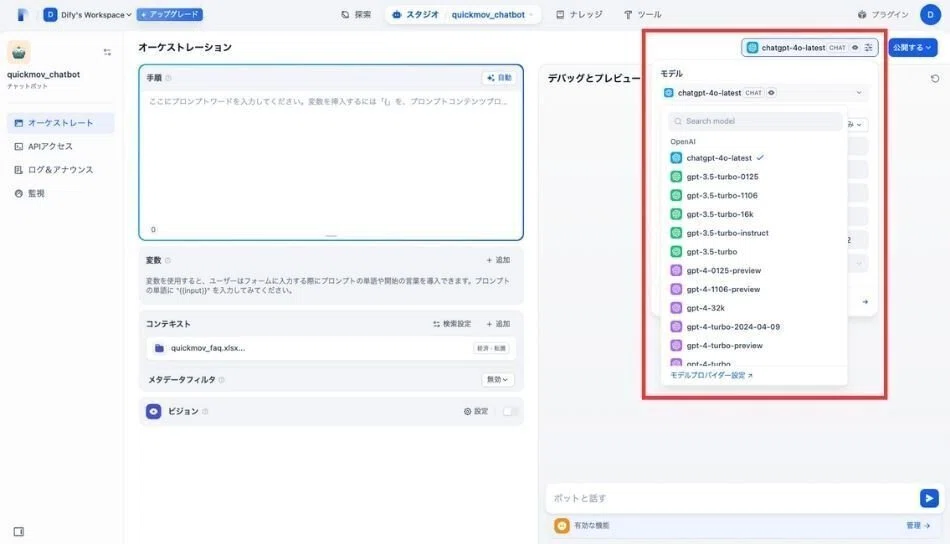The height and width of the screenshot is (544, 950).
Task: Switch to the スタジオ studio tab
Action: (x=416, y=15)
